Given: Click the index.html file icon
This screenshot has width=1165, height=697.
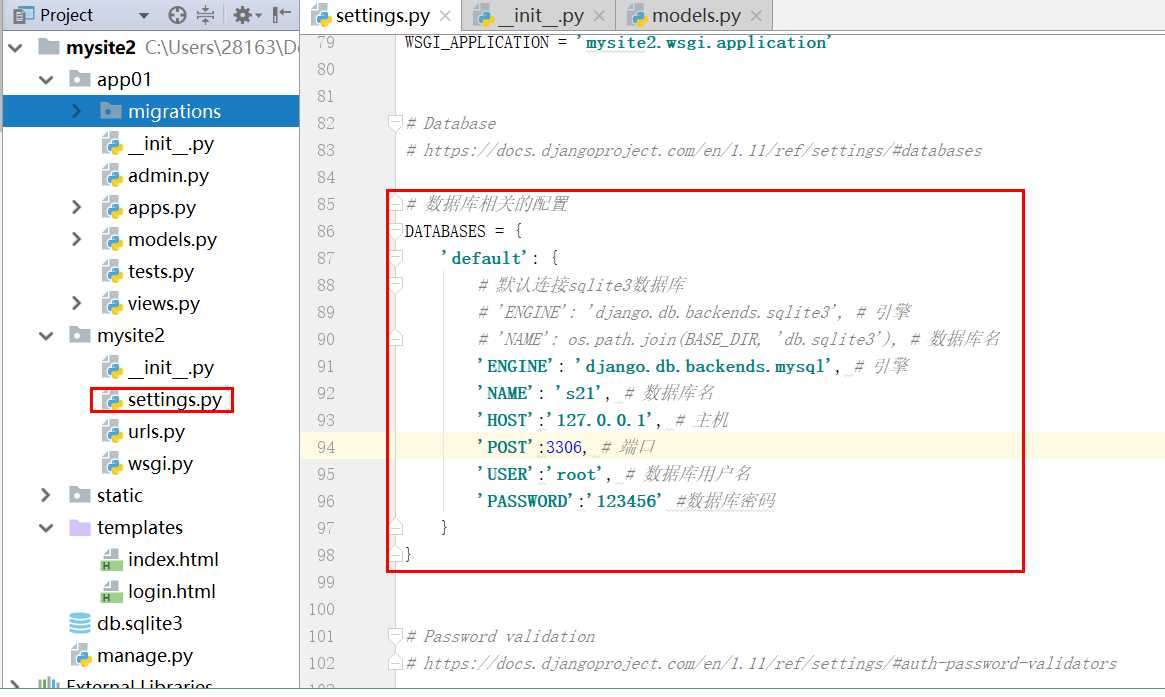Looking at the screenshot, I should pyautogui.click(x=111, y=560).
